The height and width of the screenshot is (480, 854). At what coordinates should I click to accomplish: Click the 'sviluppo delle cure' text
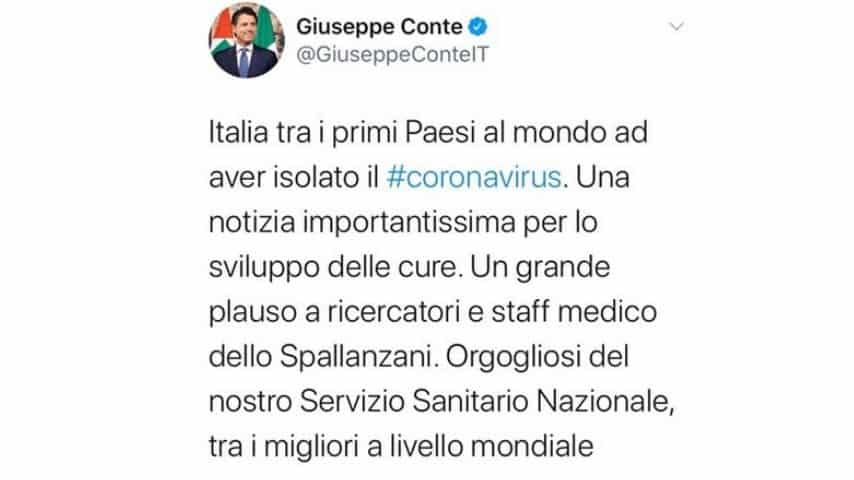pyautogui.click(x=332, y=268)
